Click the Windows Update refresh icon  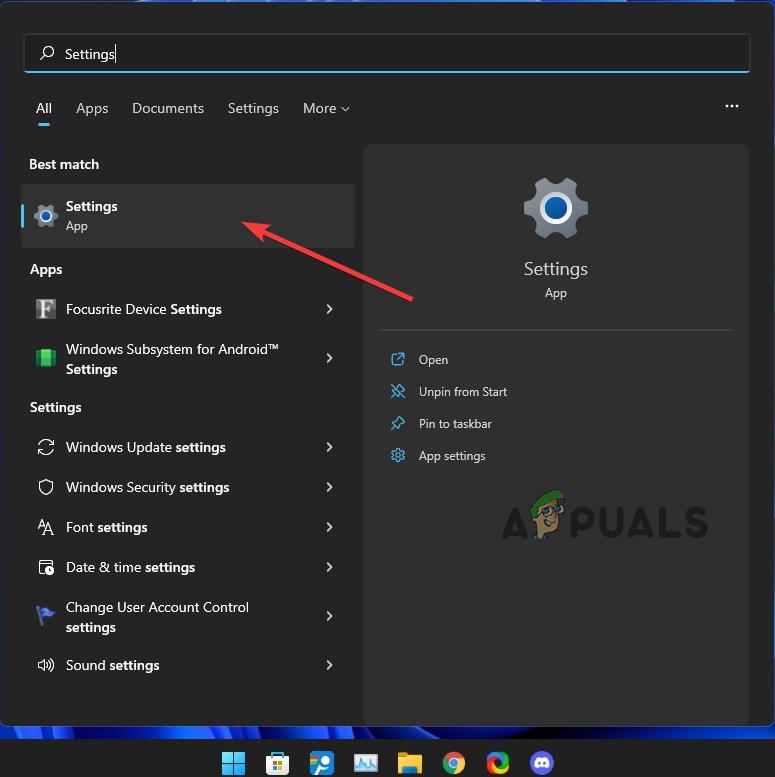(x=46, y=447)
